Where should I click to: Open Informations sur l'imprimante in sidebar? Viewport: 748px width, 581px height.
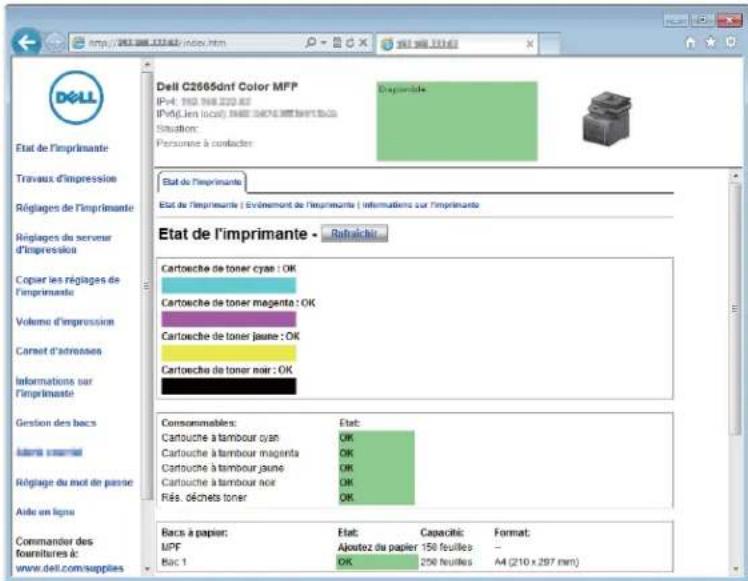pyautogui.click(x=54, y=387)
